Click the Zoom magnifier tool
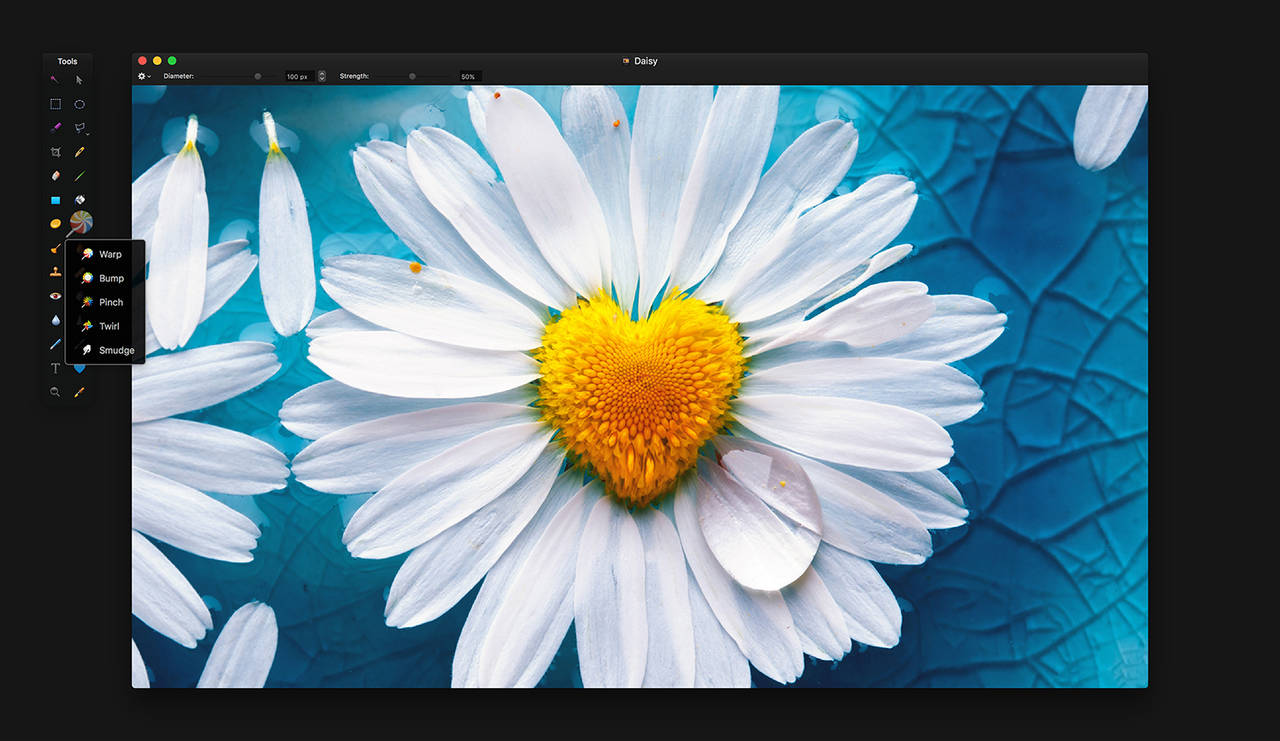The height and width of the screenshot is (741, 1280). coord(55,392)
